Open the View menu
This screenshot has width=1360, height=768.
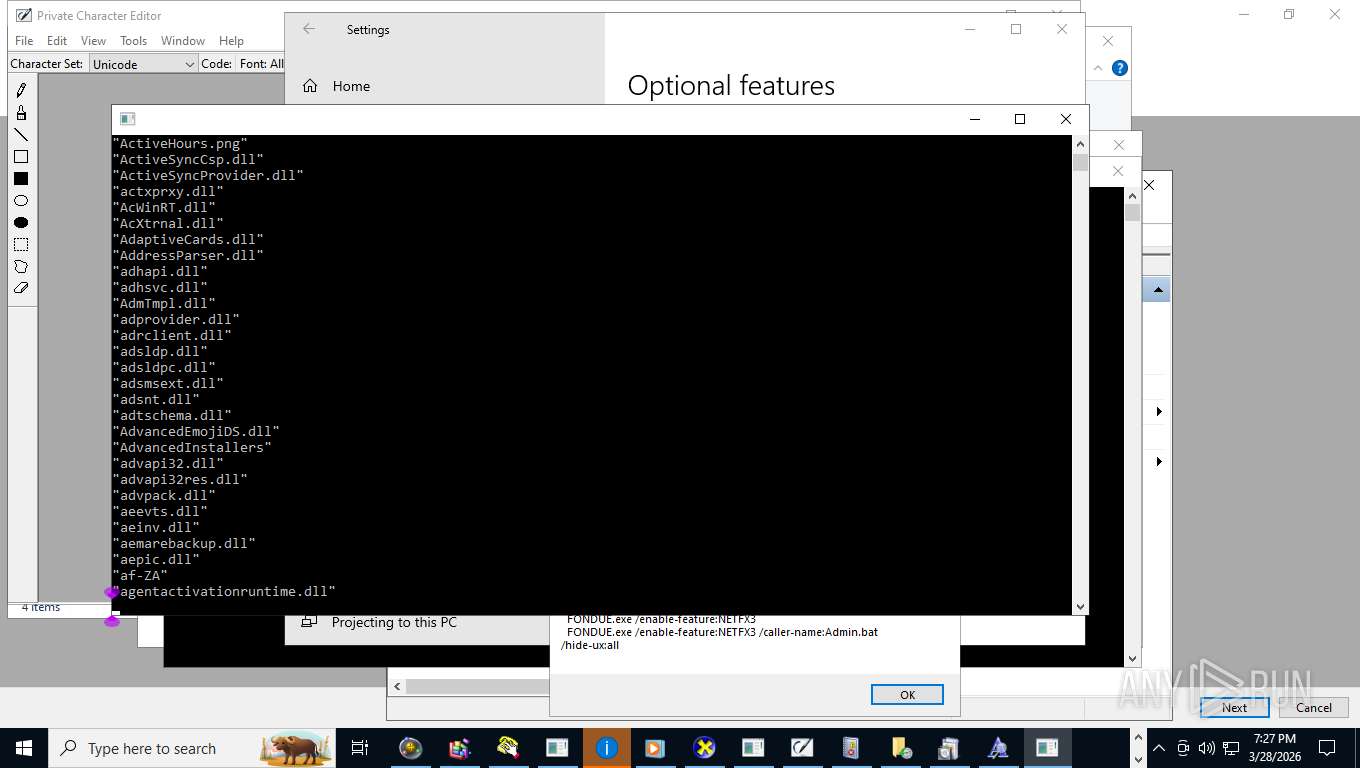(93, 41)
